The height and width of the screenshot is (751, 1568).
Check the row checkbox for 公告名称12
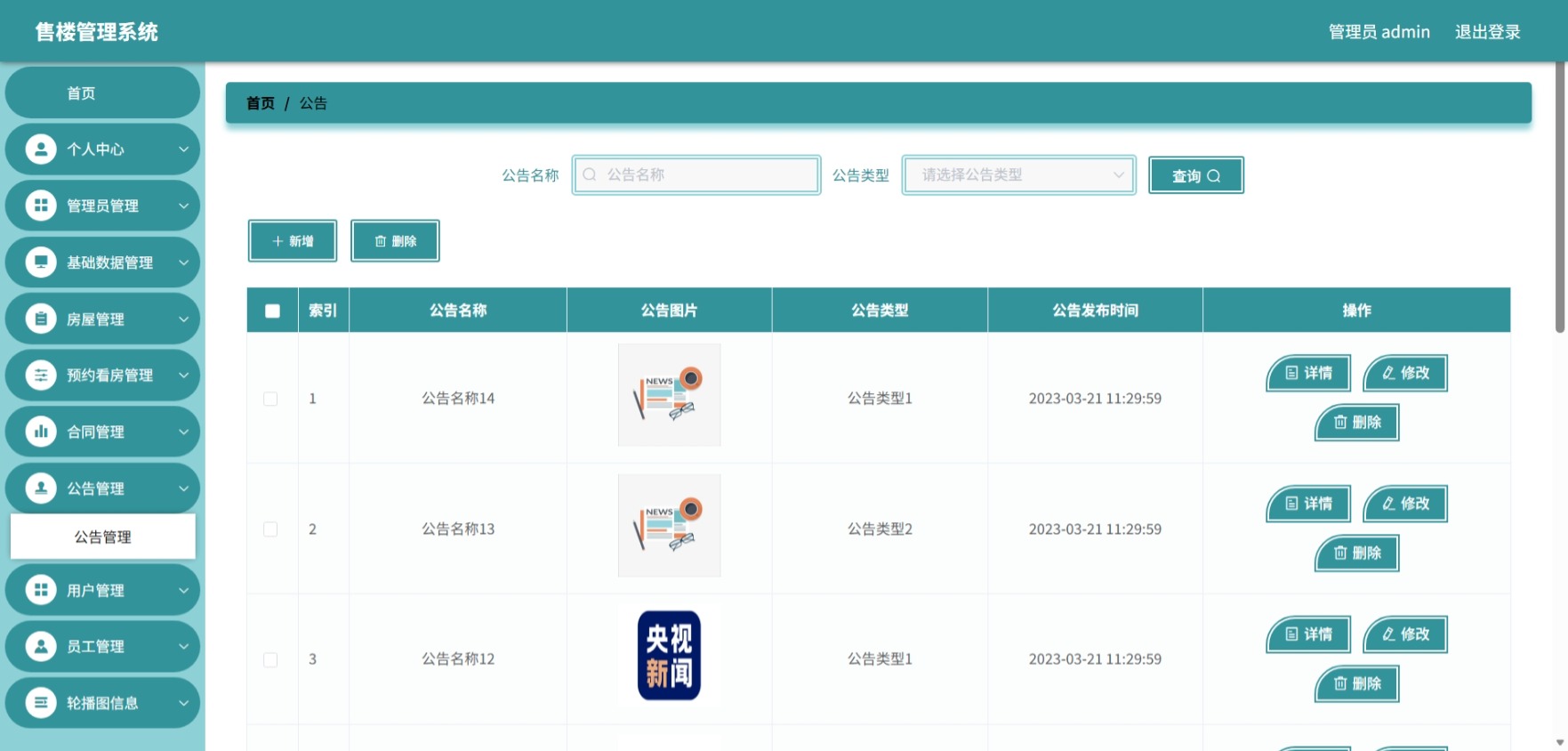[270, 659]
